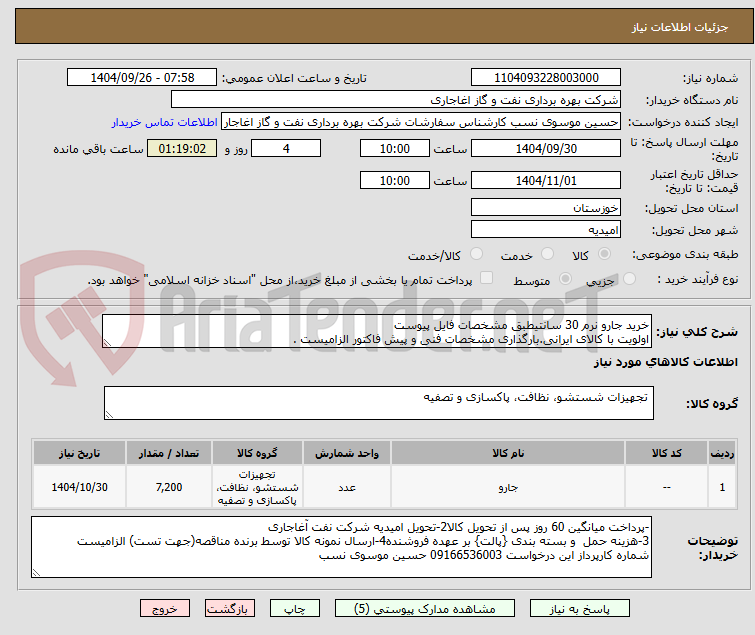Click the public announcement date field 1404/09/26
The height and width of the screenshot is (635, 755).
pos(142,78)
